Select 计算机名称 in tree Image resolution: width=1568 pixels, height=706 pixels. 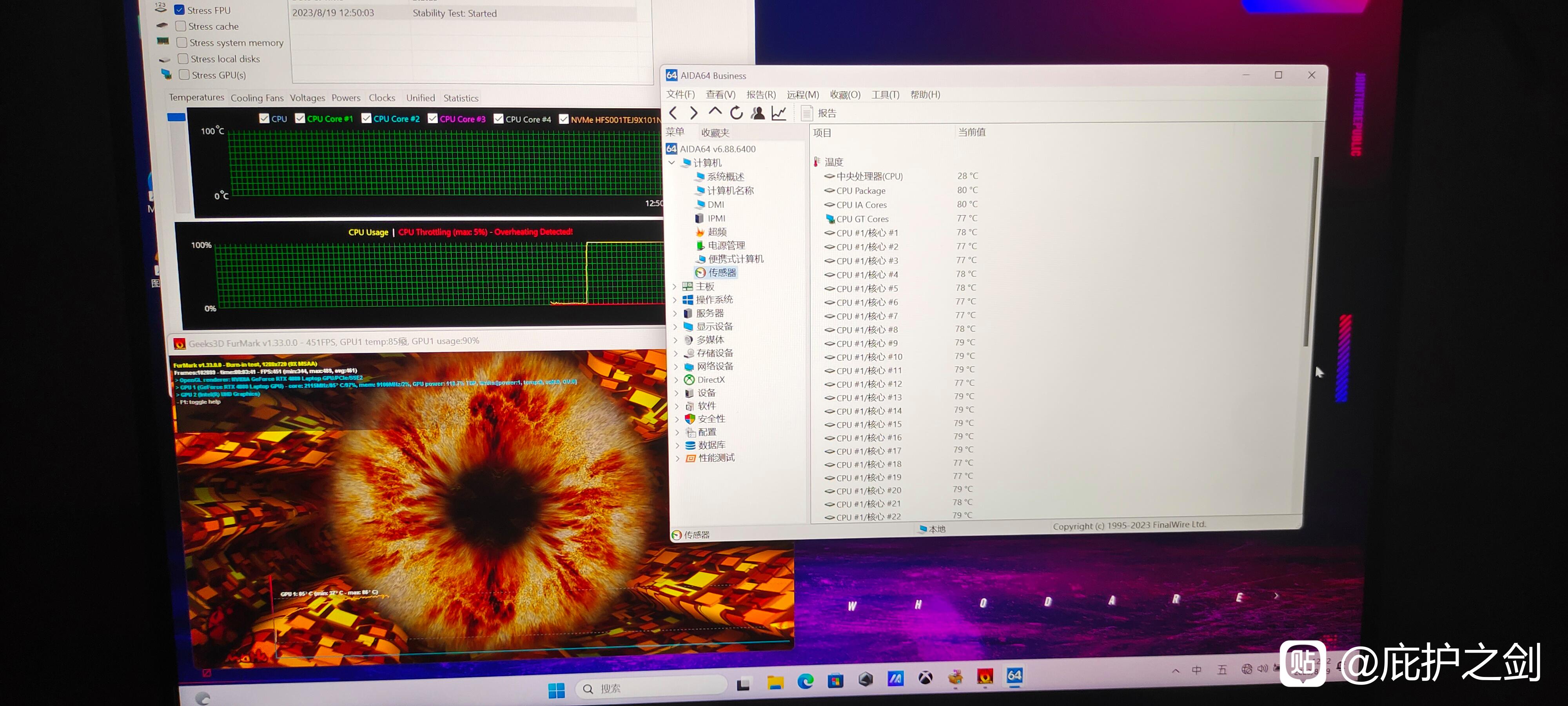[724, 191]
